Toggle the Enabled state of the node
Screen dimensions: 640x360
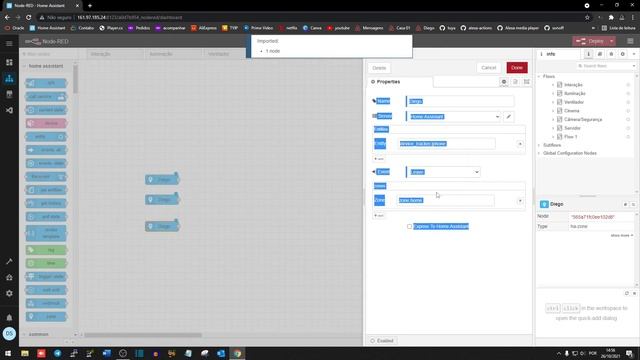382,340
